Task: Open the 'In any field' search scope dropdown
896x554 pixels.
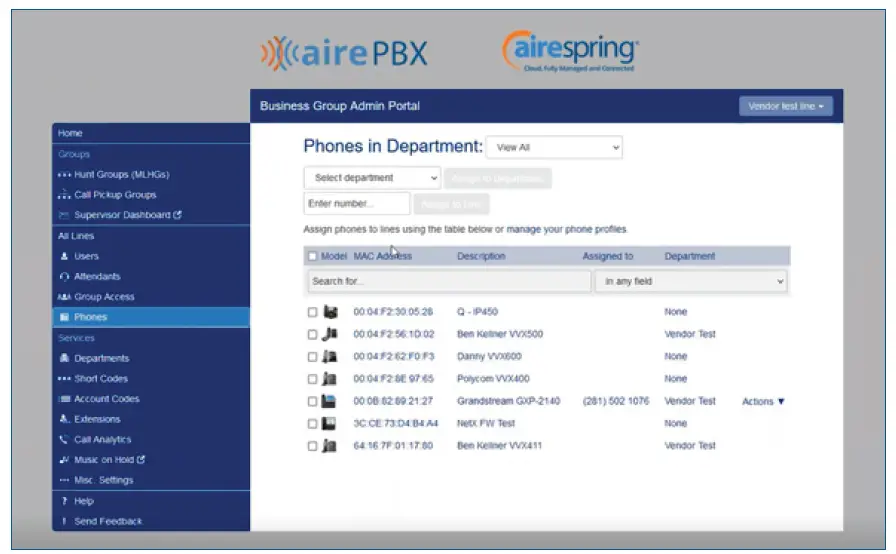Action: (691, 282)
